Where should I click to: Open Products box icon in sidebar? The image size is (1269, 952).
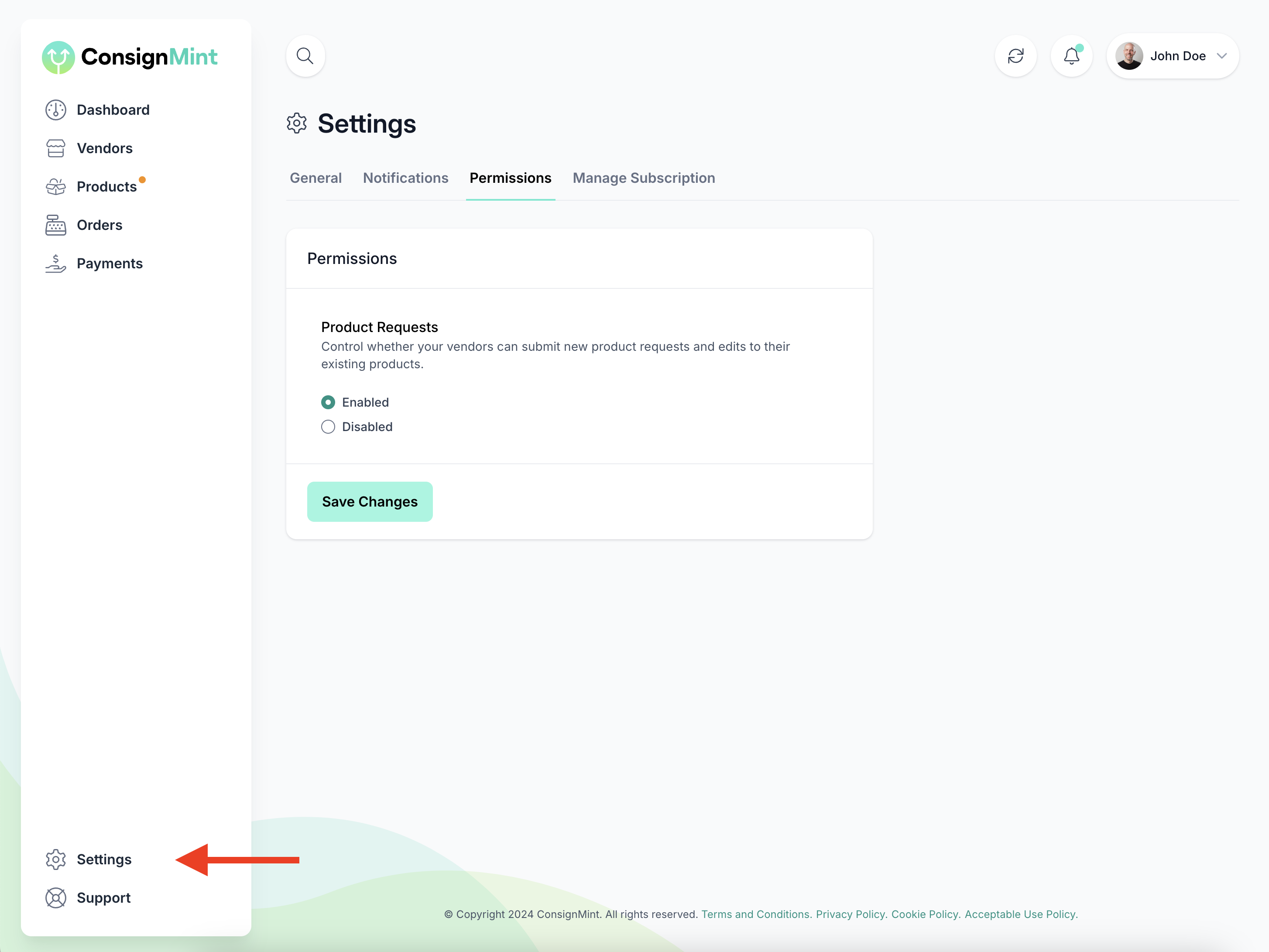pos(56,186)
